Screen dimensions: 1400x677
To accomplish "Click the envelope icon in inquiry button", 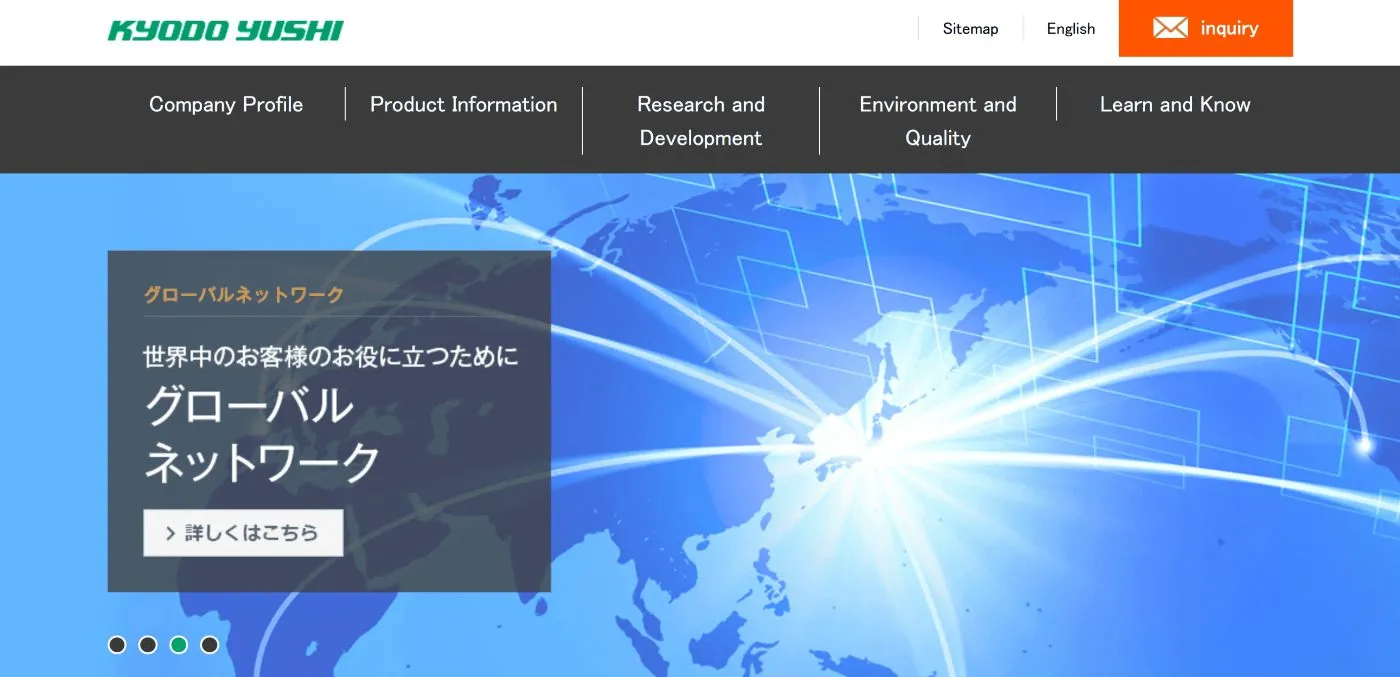I will pos(1170,28).
